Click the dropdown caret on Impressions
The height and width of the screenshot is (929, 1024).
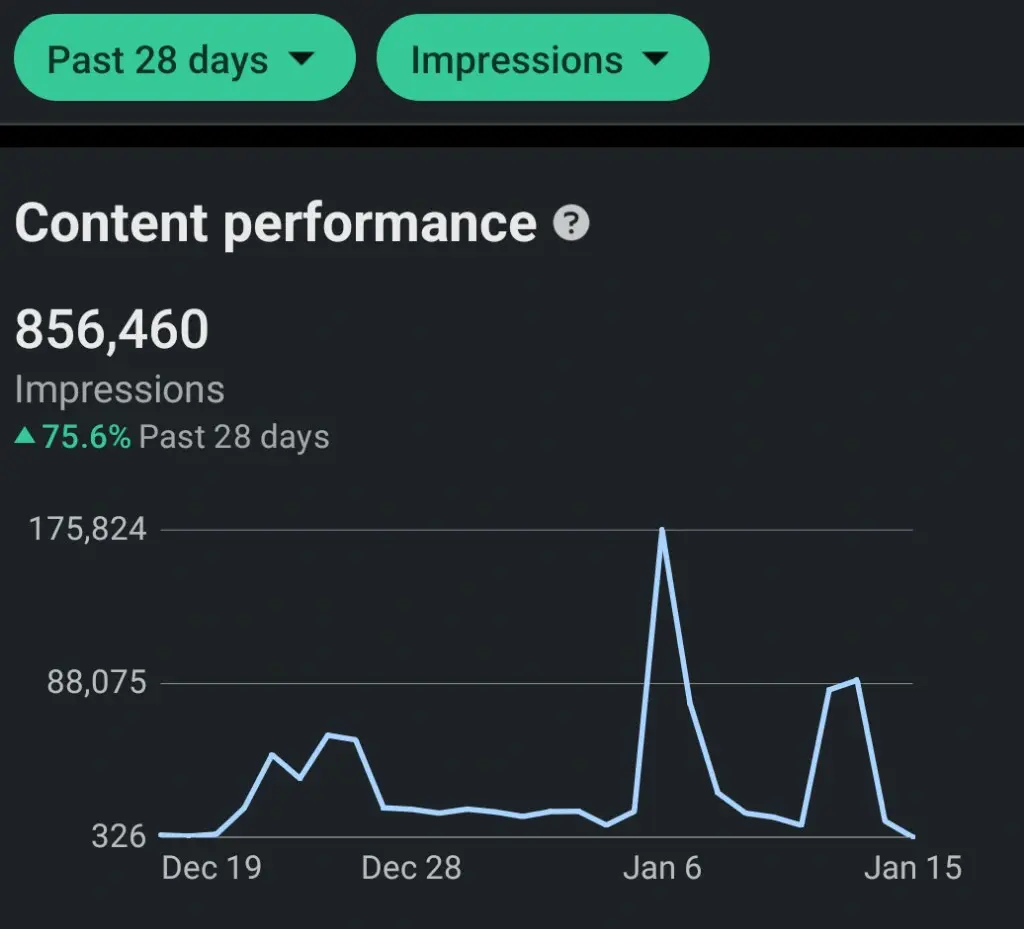click(x=655, y=59)
